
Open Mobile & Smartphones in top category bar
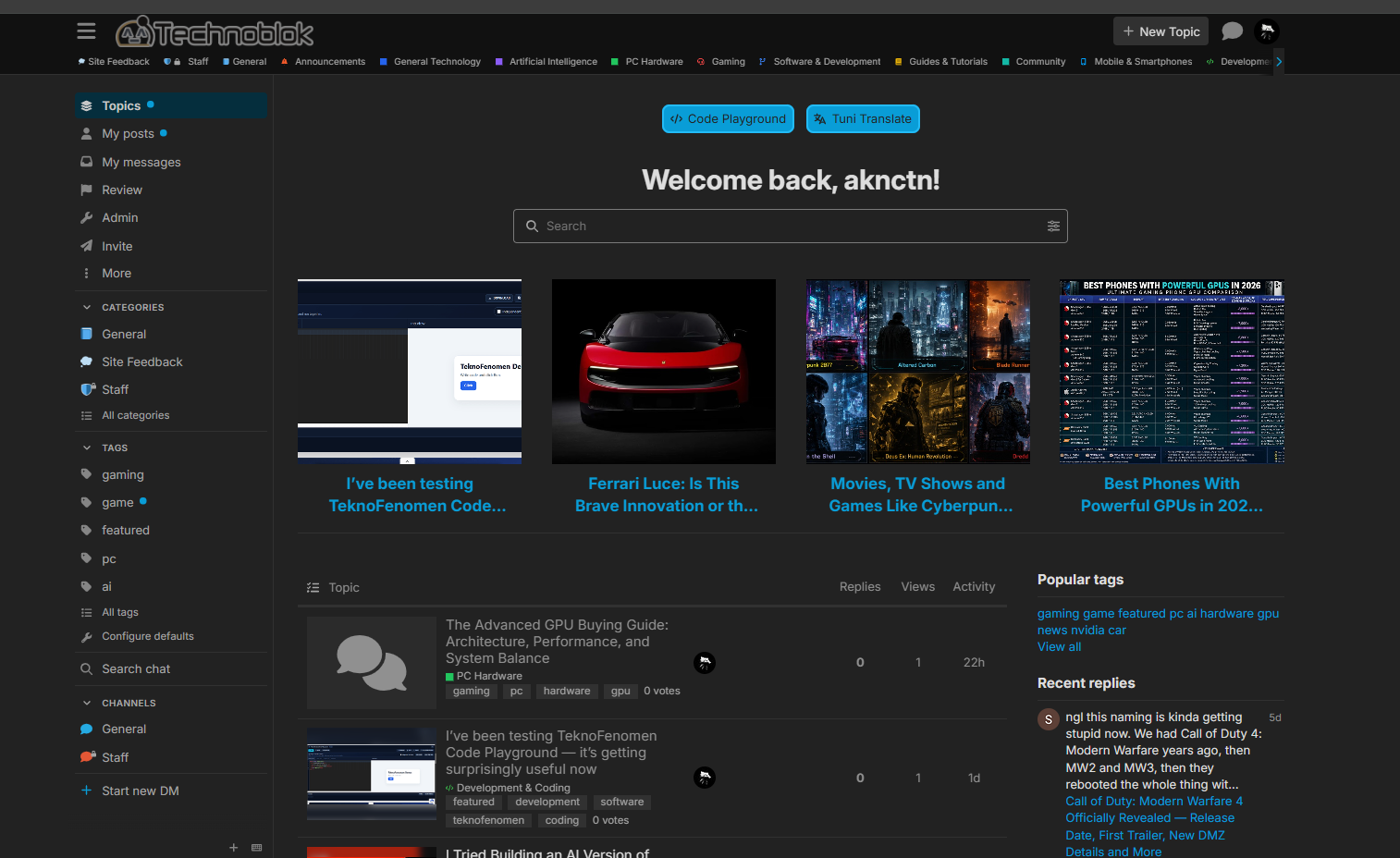[1136, 62]
